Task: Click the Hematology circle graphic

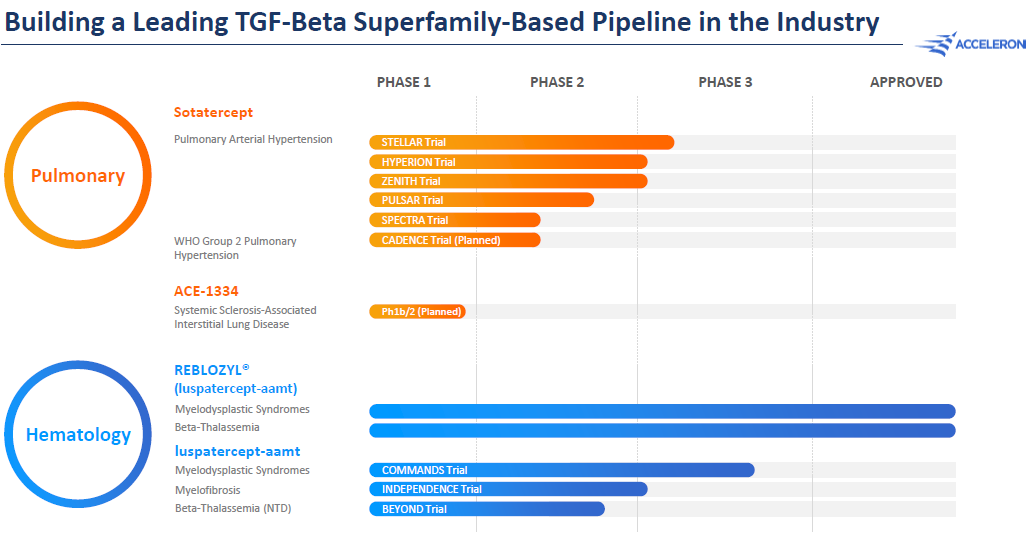Action: (78, 434)
